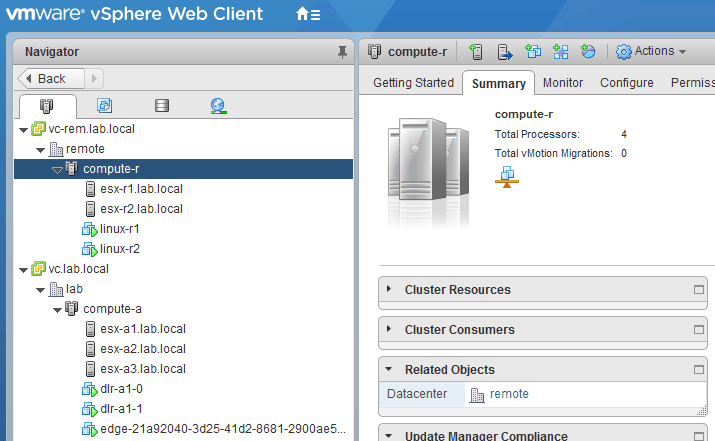Click the Add Host toolbar icon
Viewport: 715px width, 441px height.
coord(475,52)
